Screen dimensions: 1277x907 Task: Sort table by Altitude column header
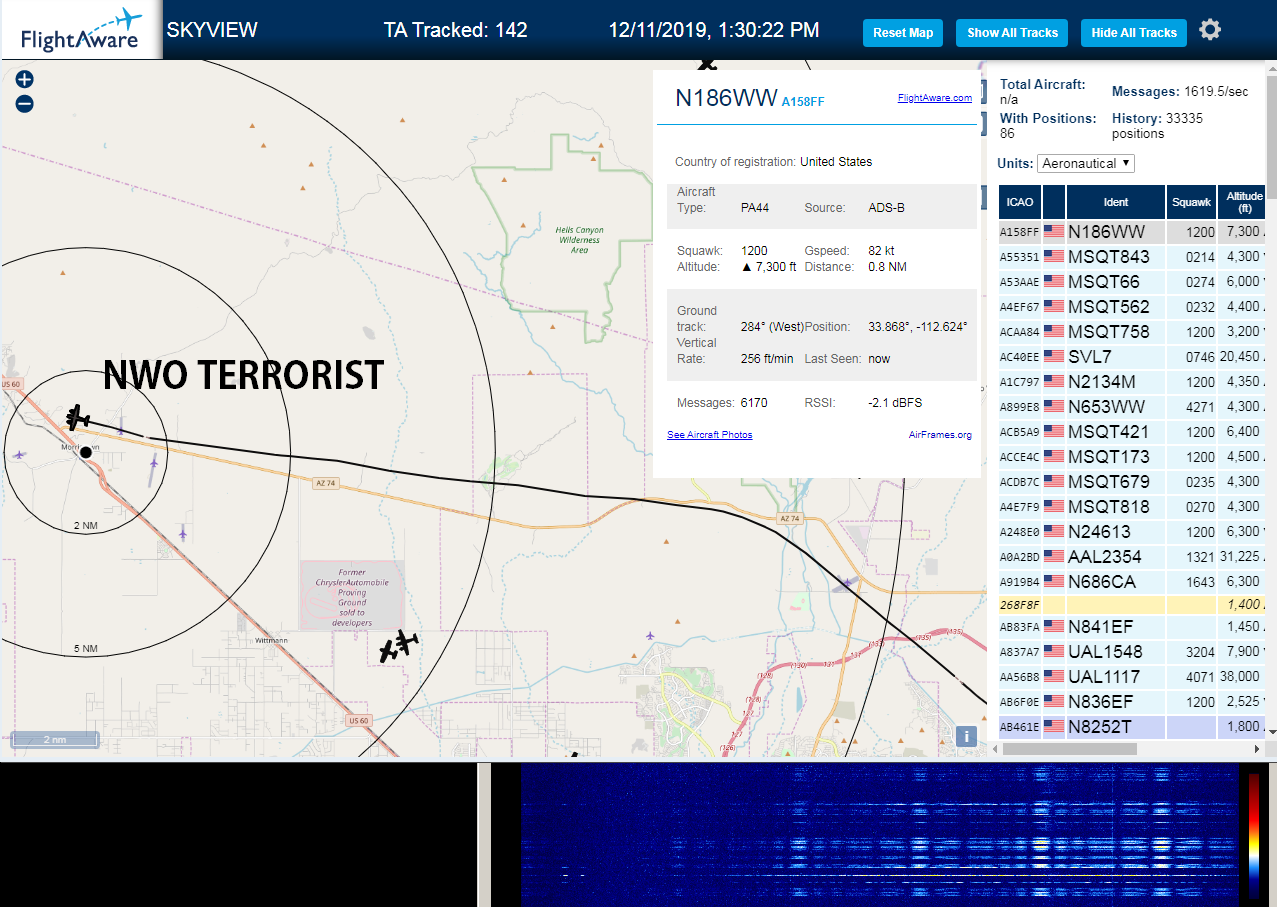(x=1243, y=202)
